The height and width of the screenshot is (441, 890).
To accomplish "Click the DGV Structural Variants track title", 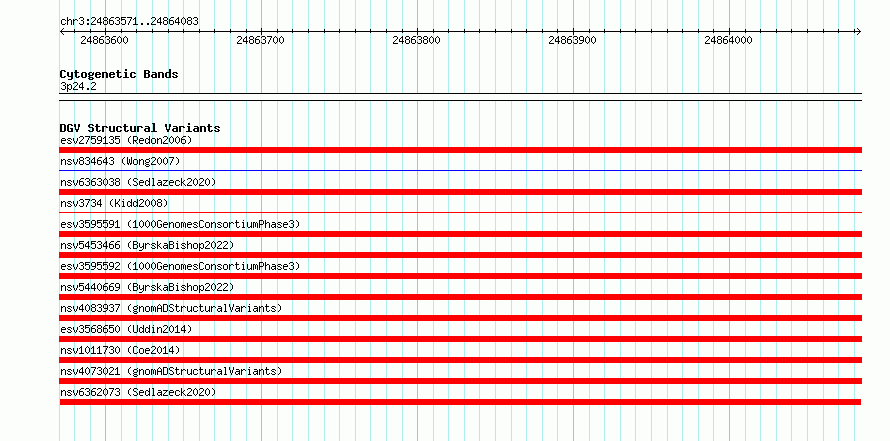I will (140, 128).
